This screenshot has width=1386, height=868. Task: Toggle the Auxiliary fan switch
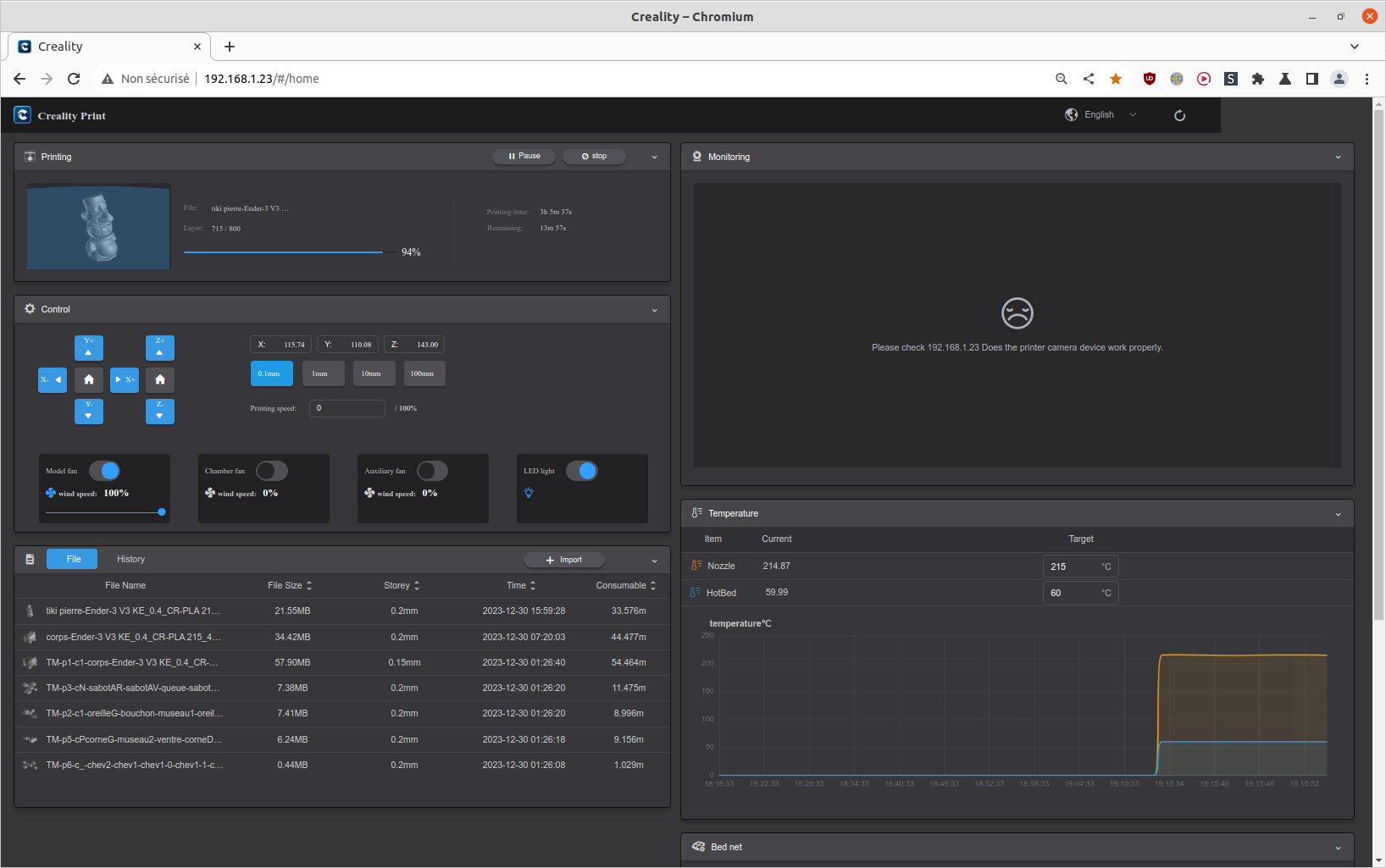[432, 471]
